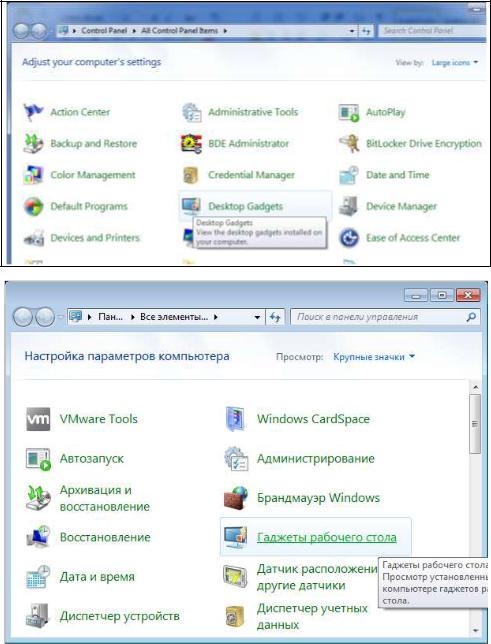
Task: Open the Credential Manager link
Action: tap(251, 175)
